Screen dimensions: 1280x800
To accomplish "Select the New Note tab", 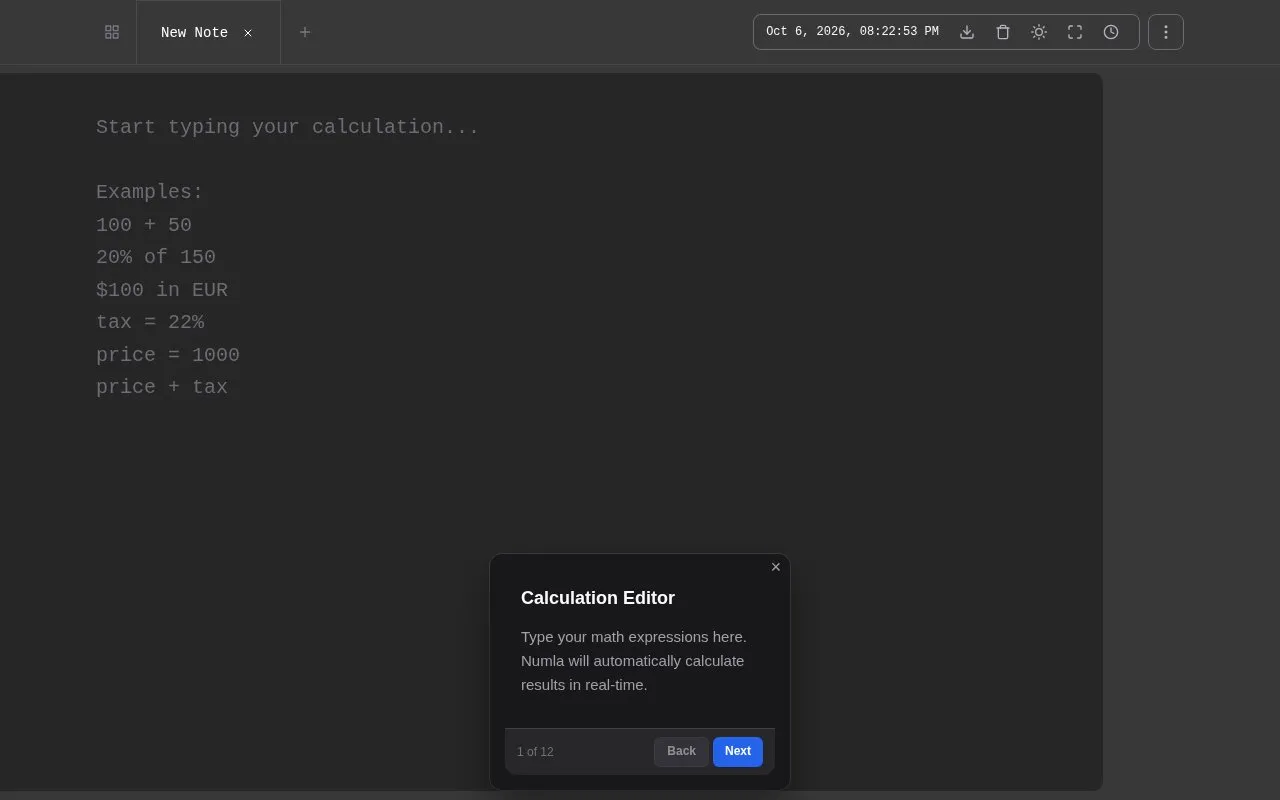I will [208, 33].
